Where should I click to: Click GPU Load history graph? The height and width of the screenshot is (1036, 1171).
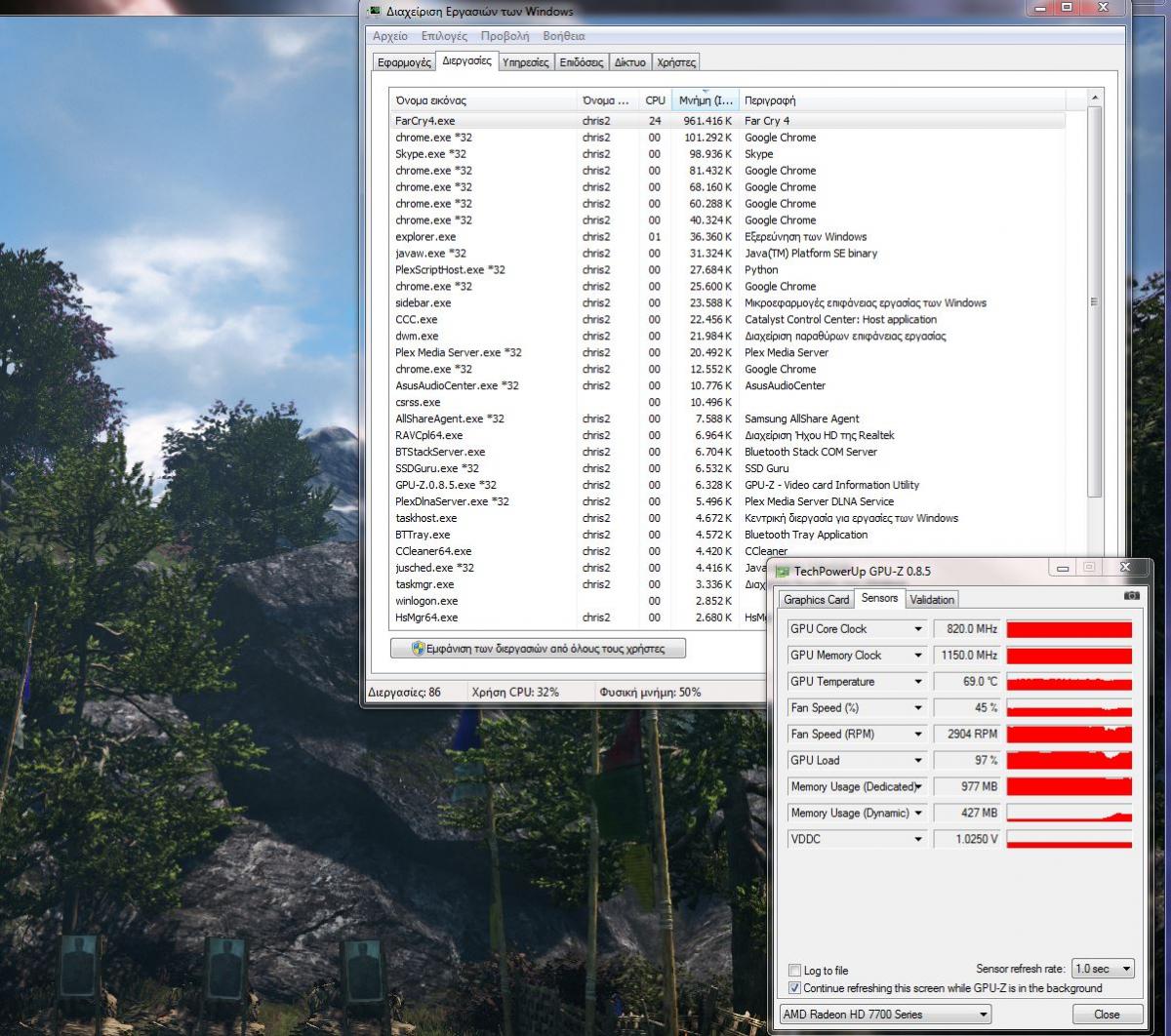click(x=1070, y=761)
